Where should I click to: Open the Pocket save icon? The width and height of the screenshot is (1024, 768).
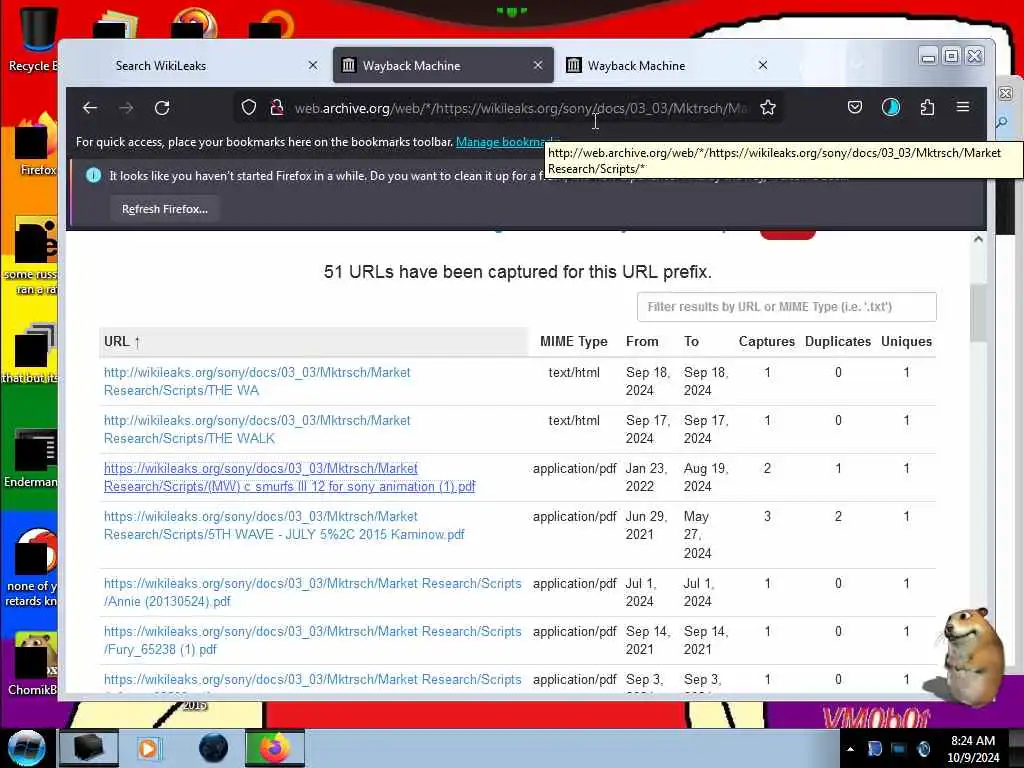(855, 107)
